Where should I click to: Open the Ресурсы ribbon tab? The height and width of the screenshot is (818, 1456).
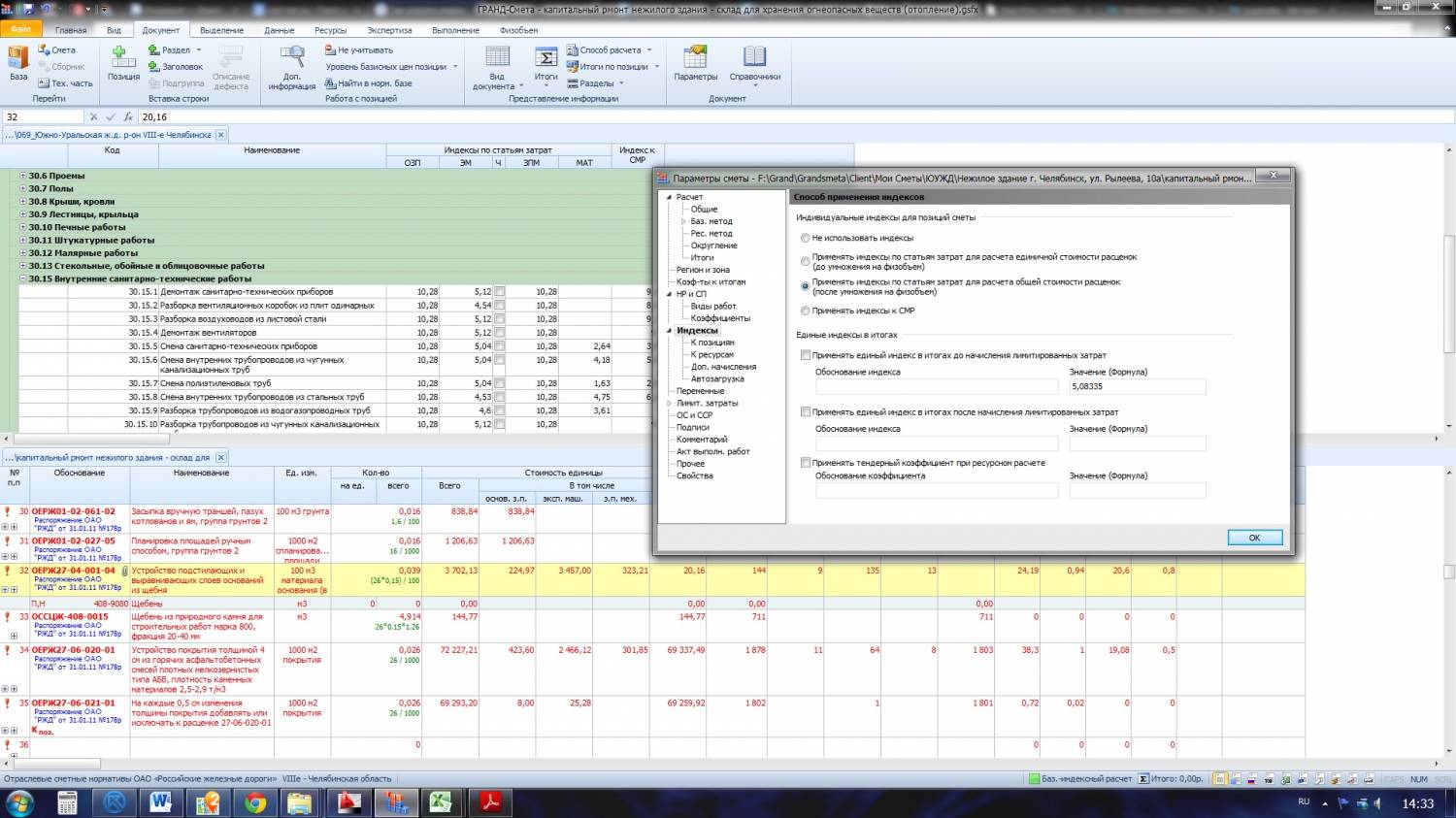(330, 30)
